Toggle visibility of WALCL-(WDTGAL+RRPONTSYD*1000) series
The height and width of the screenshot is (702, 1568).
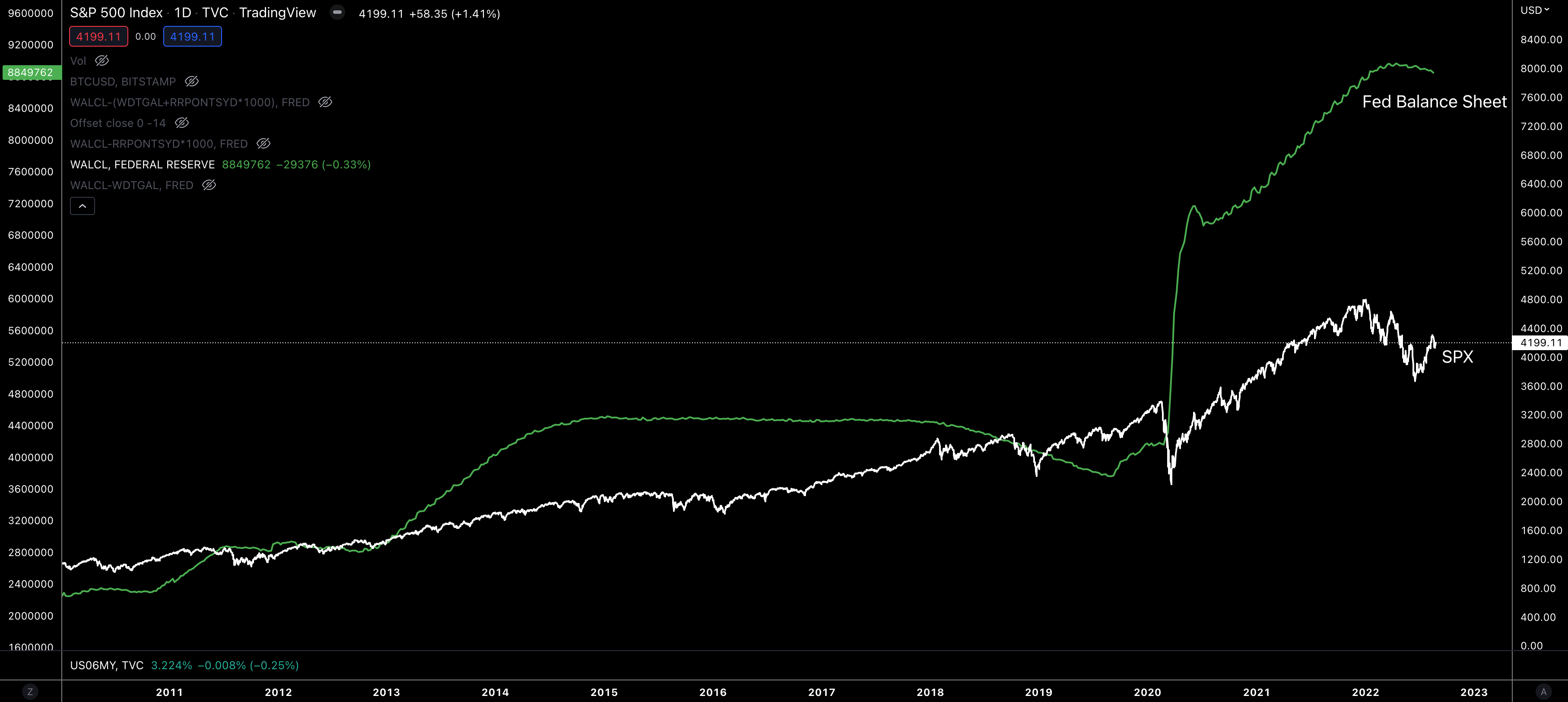(x=325, y=102)
